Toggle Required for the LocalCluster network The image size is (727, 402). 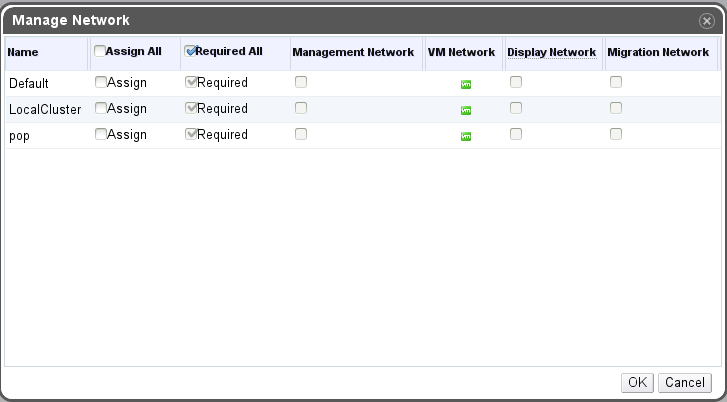click(191, 109)
